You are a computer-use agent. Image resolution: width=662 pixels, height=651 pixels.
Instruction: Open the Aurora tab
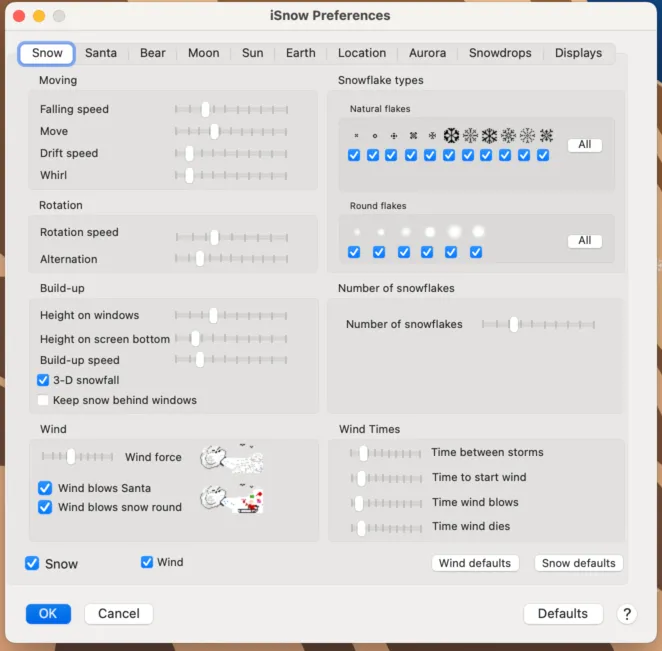[427, 53]
